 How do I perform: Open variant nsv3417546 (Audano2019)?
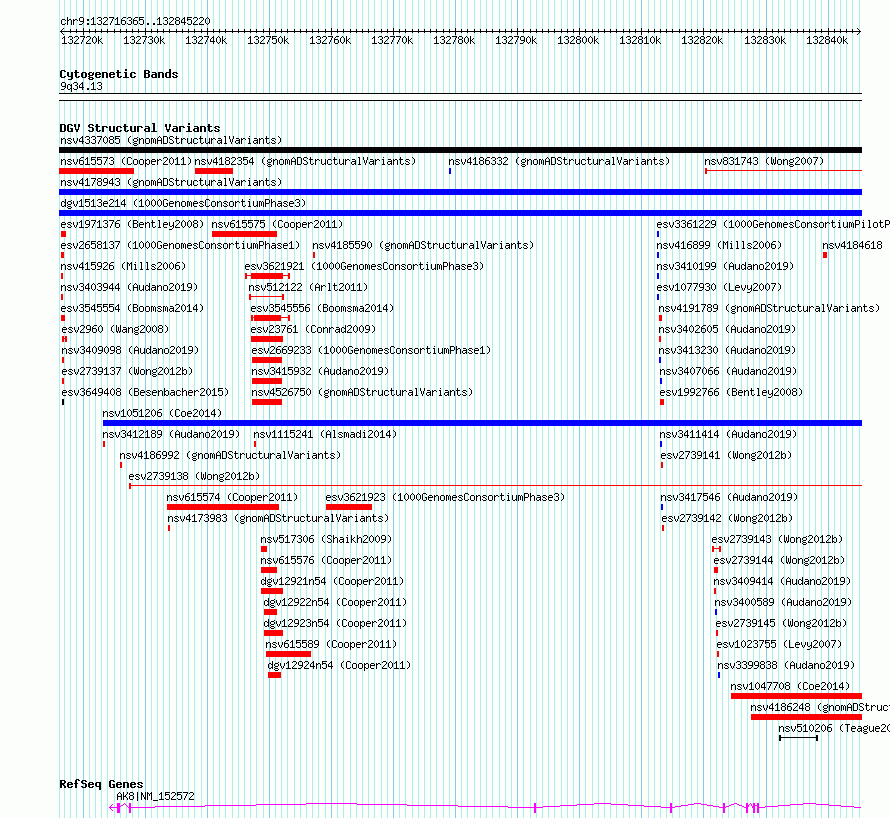point(729,497)
